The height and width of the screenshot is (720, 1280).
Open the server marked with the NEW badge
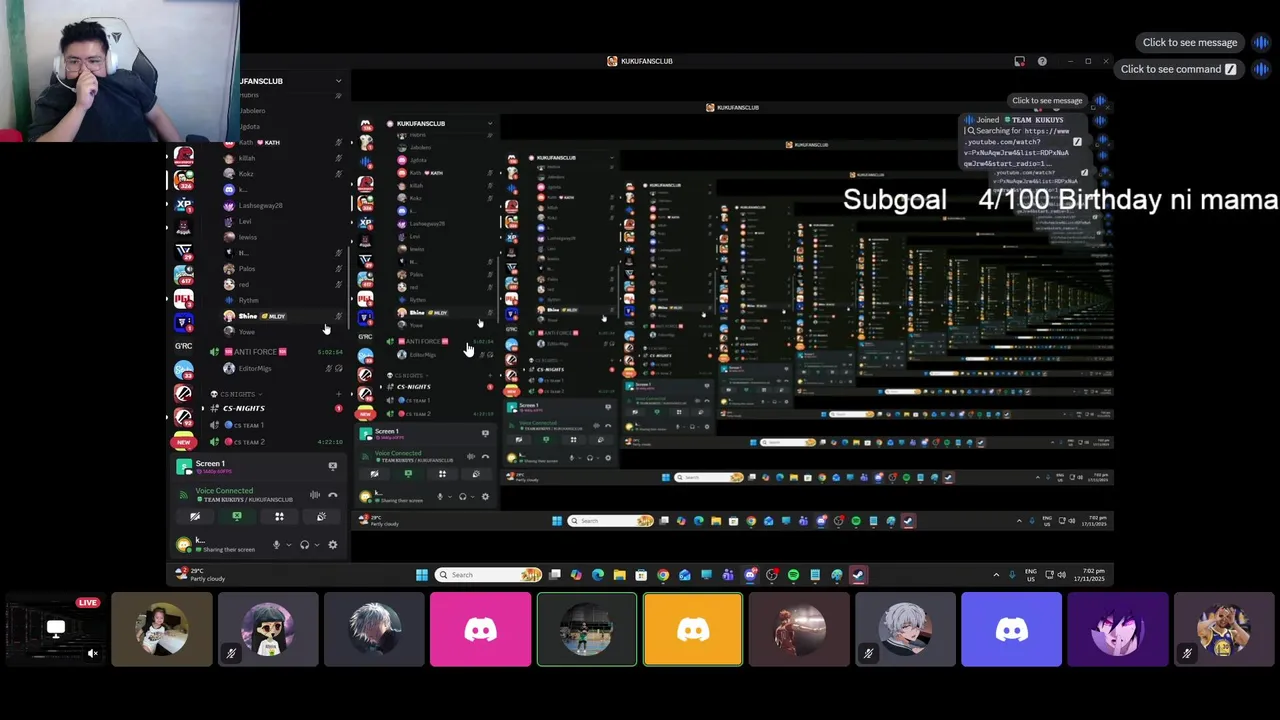(183, 440)
